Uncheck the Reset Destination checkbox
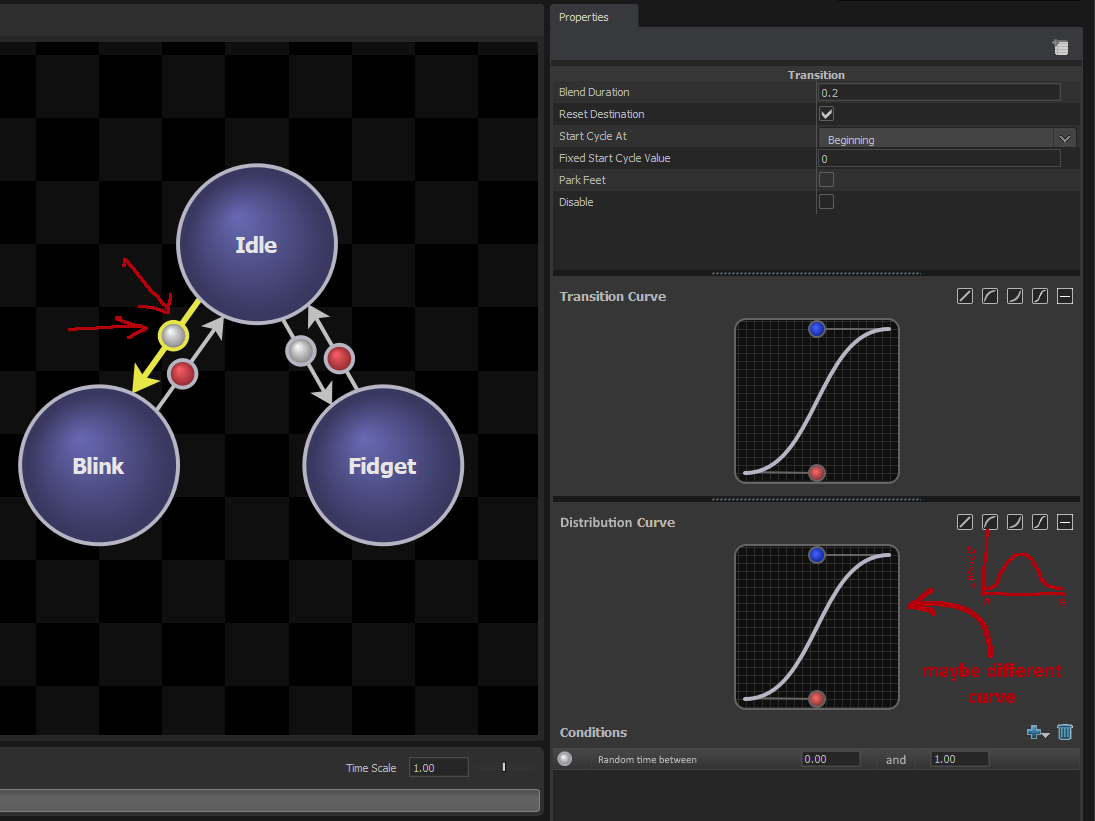The image size is (1095, 821). [x=826, y=113]
